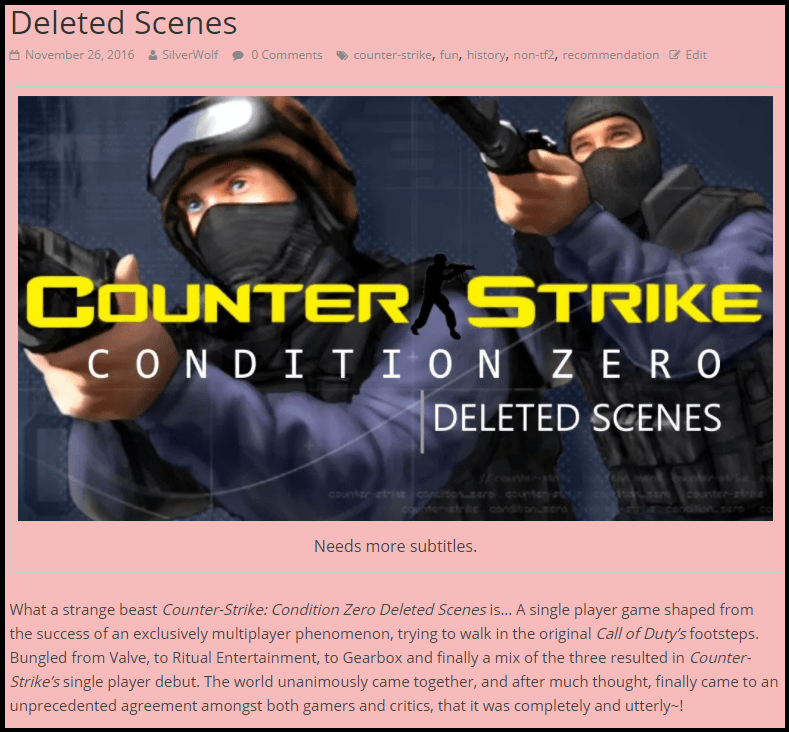This screenshot has width=789, height=732.
Task: View posts tagged recommendation
Action: [611, 55]
